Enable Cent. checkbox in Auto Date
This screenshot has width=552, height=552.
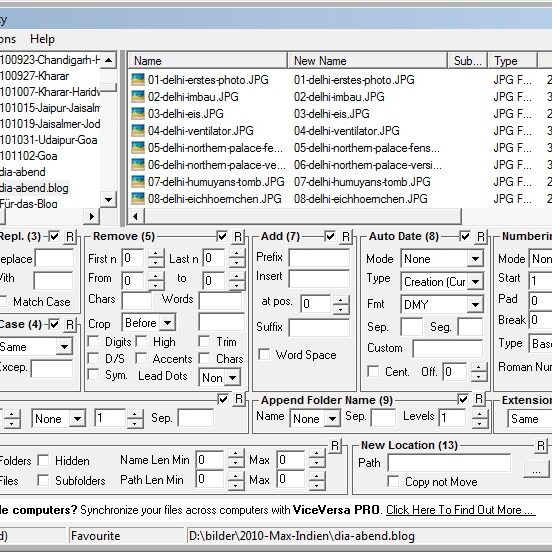point(373,371)
